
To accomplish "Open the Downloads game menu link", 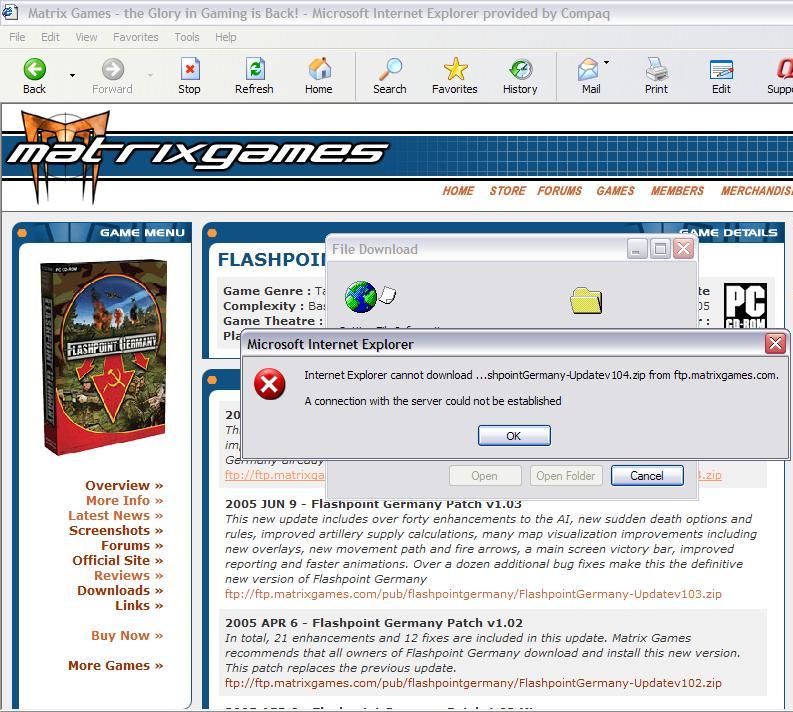I will [120, 591].
